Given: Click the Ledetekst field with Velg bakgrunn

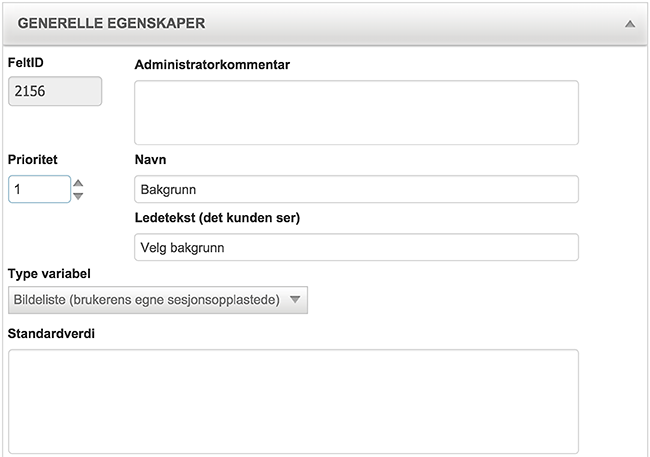Looking at the screenshot, I should coord(357,247).
